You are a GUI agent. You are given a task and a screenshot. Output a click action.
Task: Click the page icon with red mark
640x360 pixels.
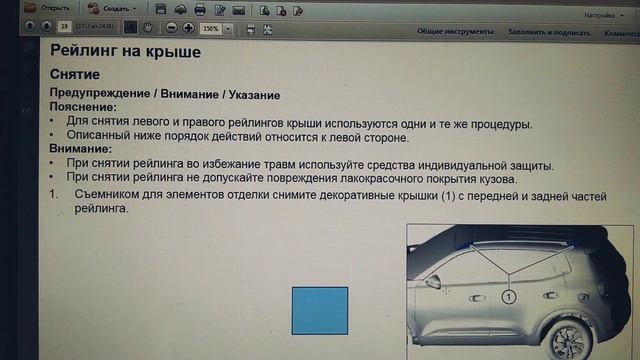click(281, 11)
